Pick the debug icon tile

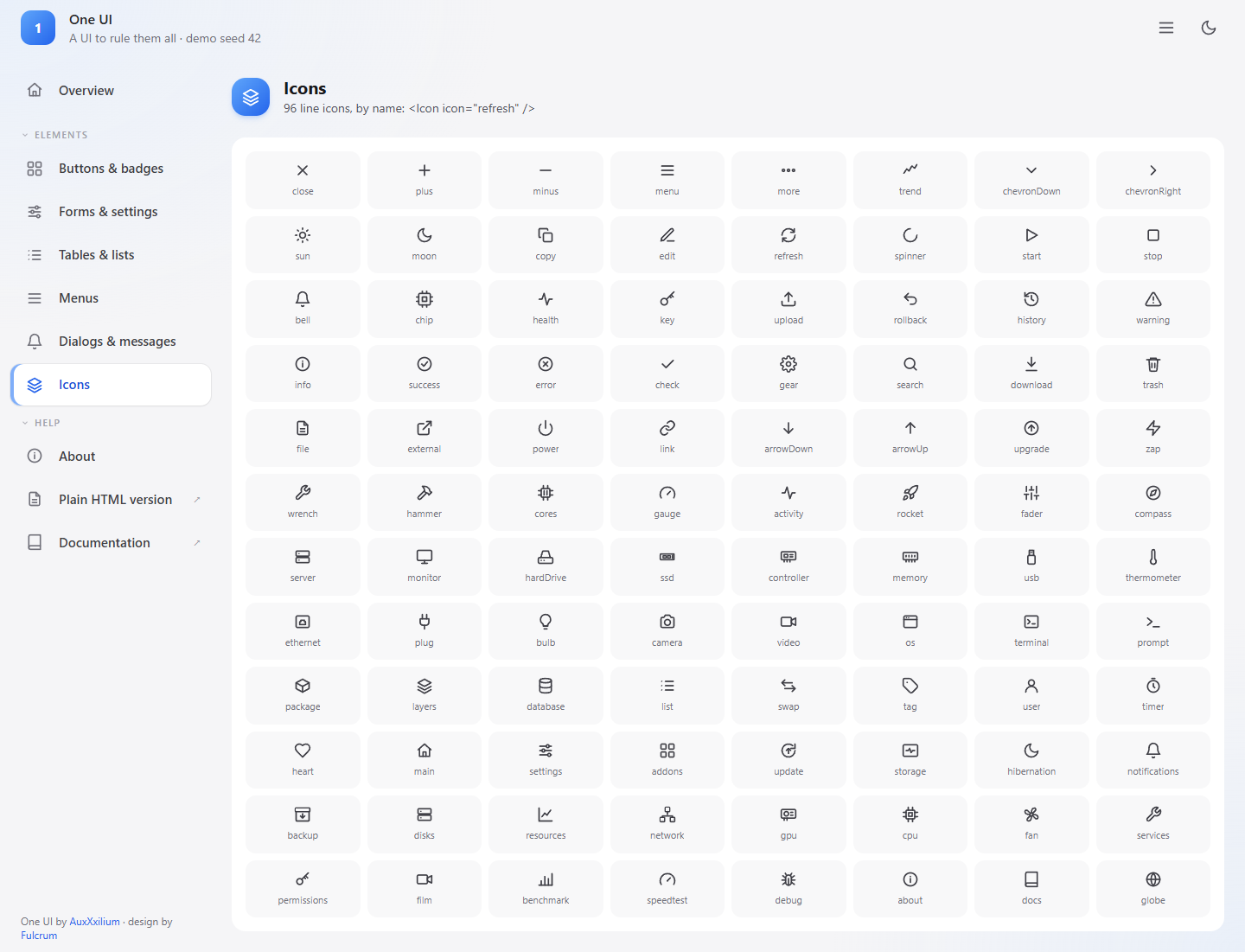(788, 889)
